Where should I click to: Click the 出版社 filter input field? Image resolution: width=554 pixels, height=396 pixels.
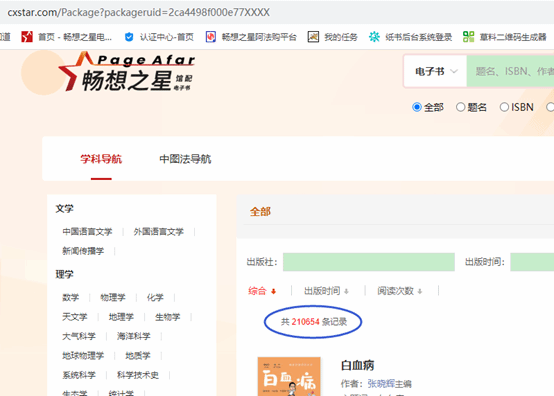[369, 262]
